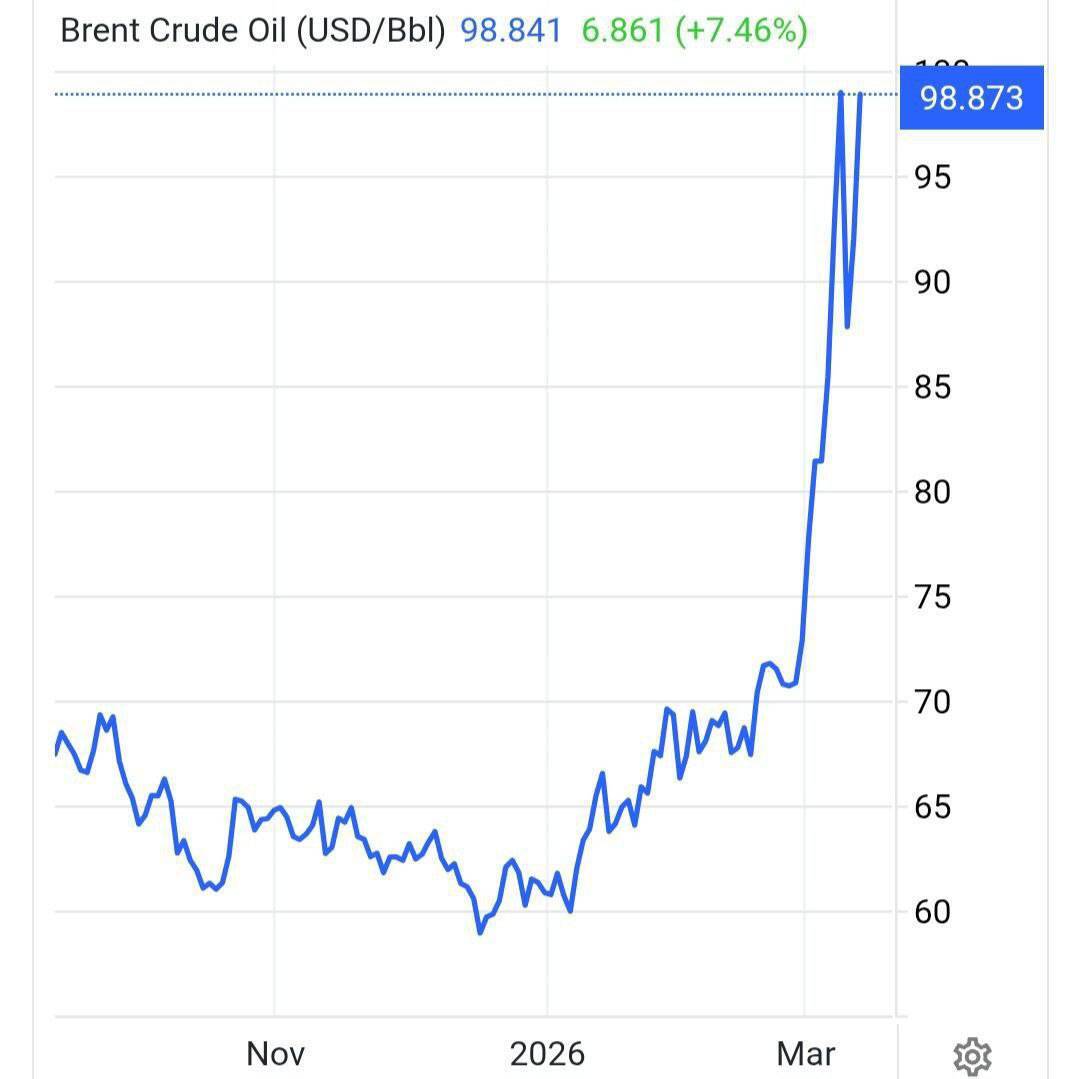Click the Brent Crude Oil (USD/Bbl) title
The image size is (1080, 1079).
tap(252, 31)
